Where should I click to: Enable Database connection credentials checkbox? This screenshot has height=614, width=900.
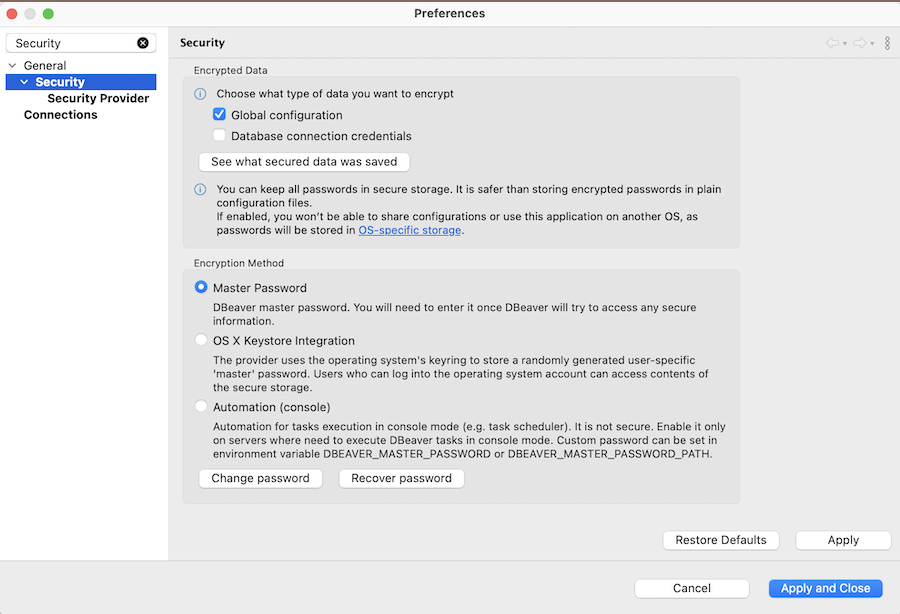click(x=220, y=136)
